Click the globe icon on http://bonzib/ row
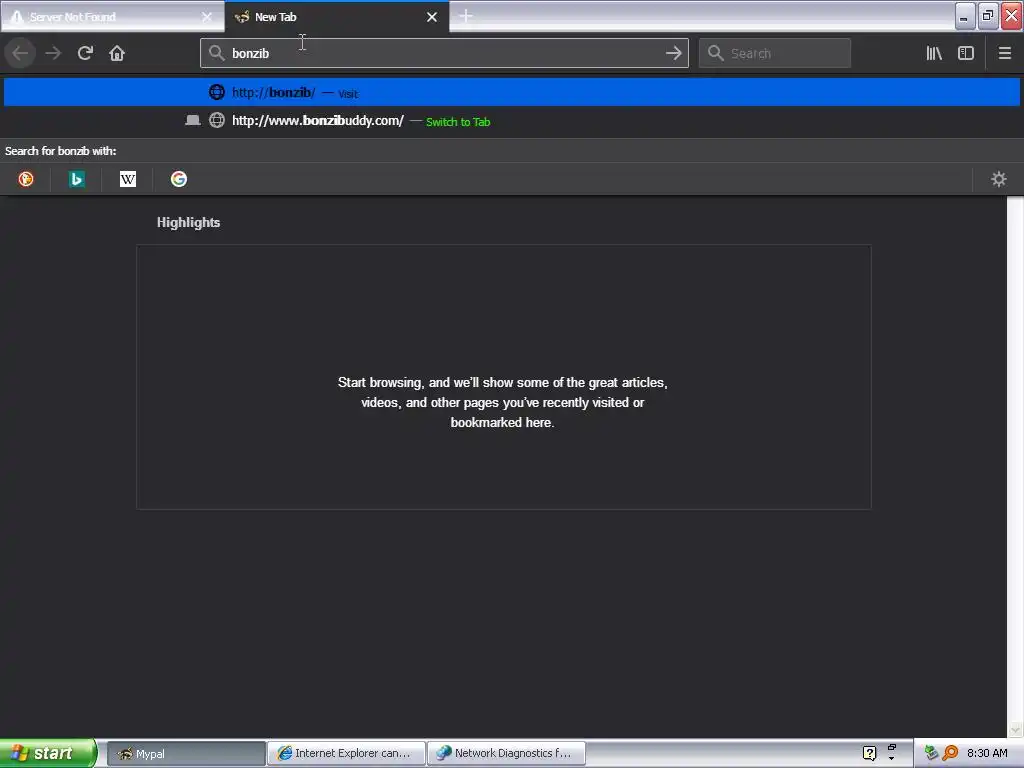The height and width of the screenshot is (768, 1024). click(217, 92)
